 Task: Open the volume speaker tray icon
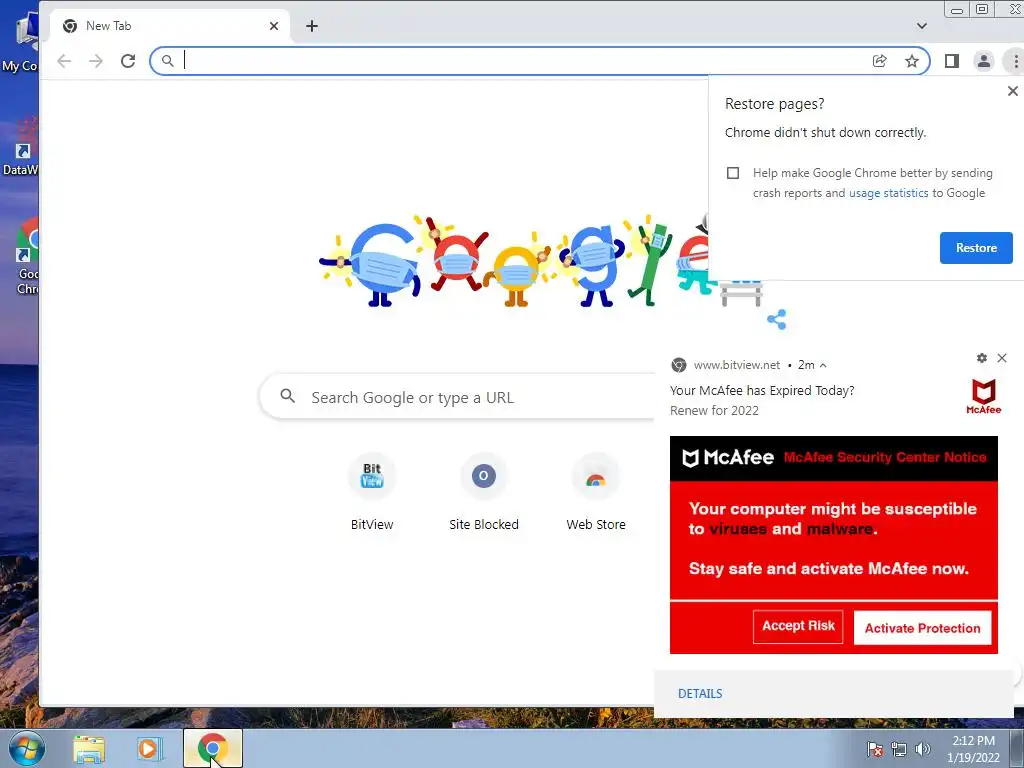point(923,749)
